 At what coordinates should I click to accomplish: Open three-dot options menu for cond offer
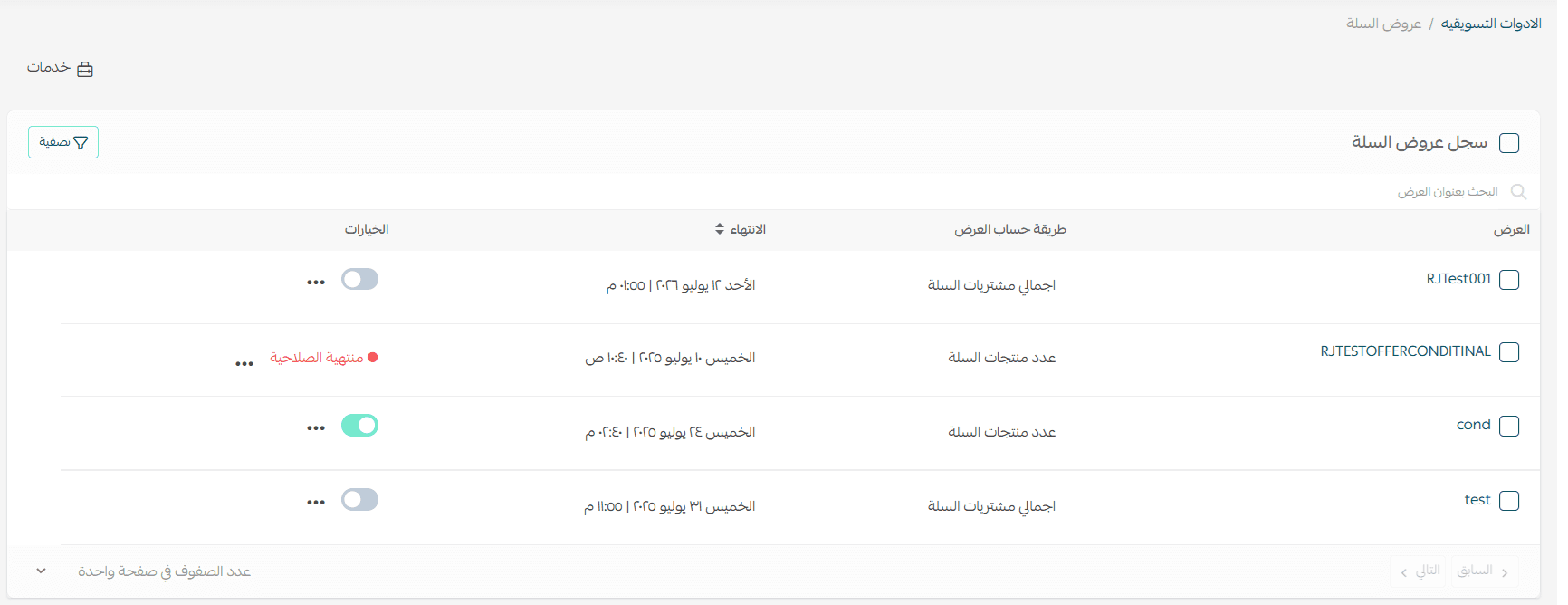[x=315, y=428]
